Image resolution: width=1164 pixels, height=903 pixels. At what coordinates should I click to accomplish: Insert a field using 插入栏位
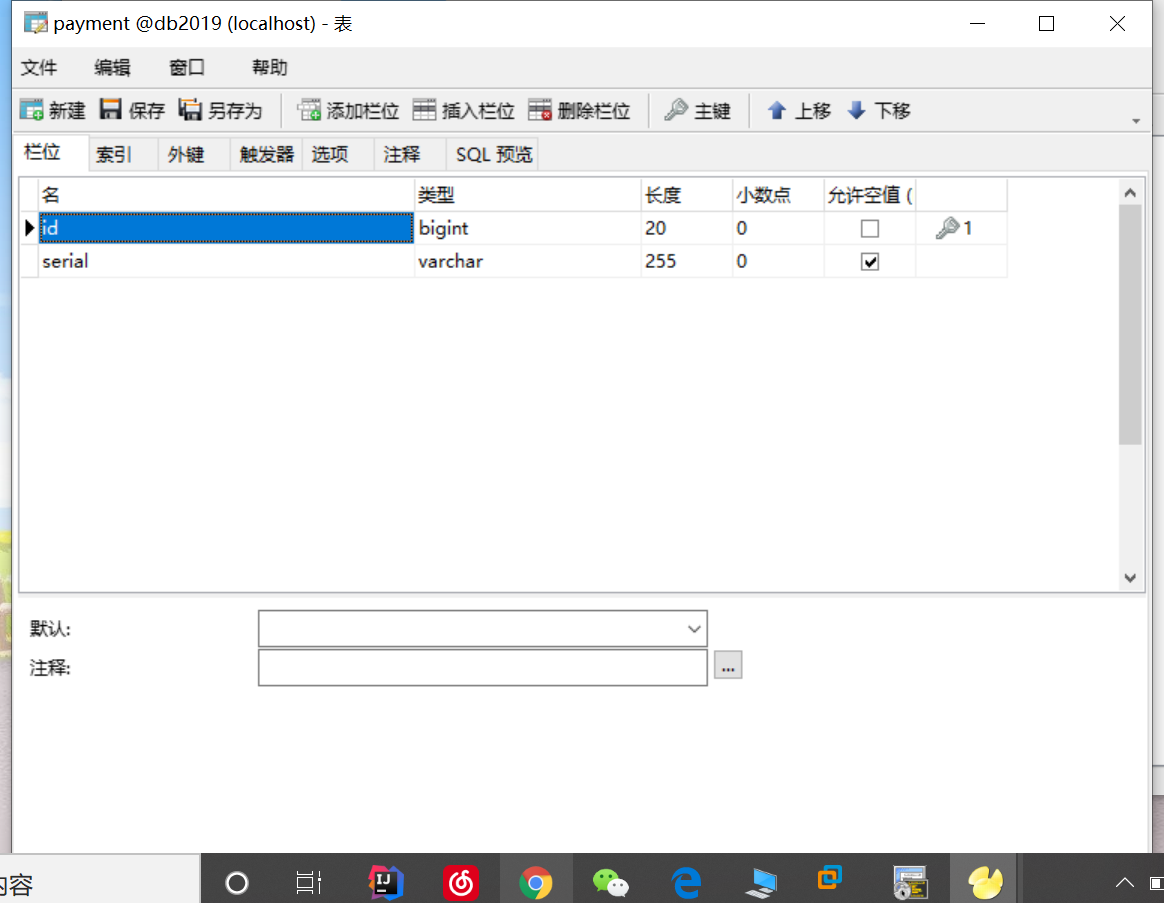463,111
